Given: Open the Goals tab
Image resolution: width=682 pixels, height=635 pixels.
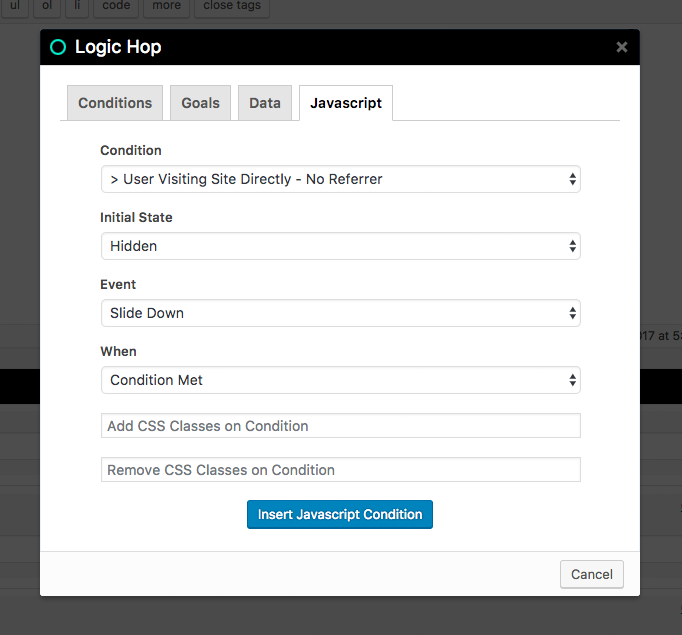Looking at the screenshot, I should (x=201, y=103).
